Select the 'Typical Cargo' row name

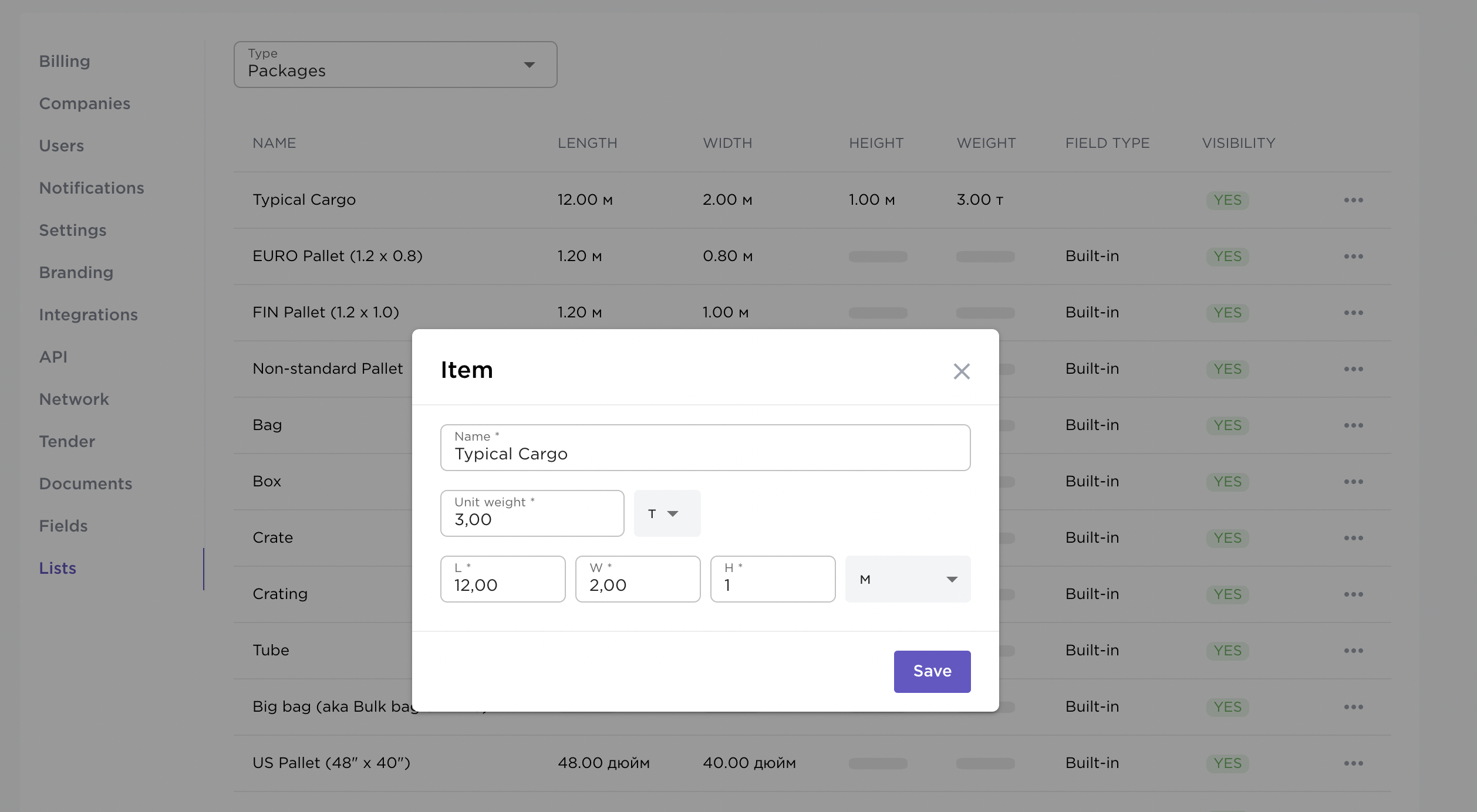304,199
